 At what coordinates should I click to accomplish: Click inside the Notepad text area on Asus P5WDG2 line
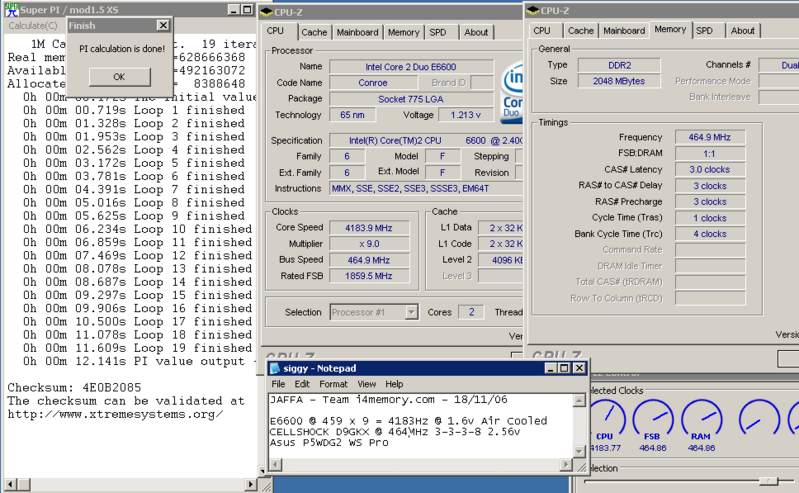329,443
